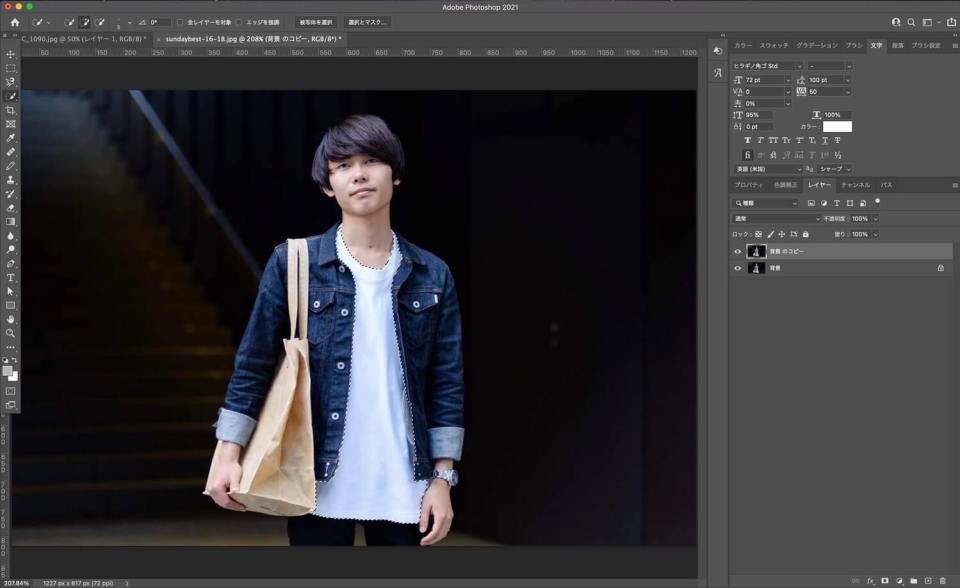Toggle the 背景 layer's eye icon
The height and width of the screenshot is (588, 960).
click(737, 268)
